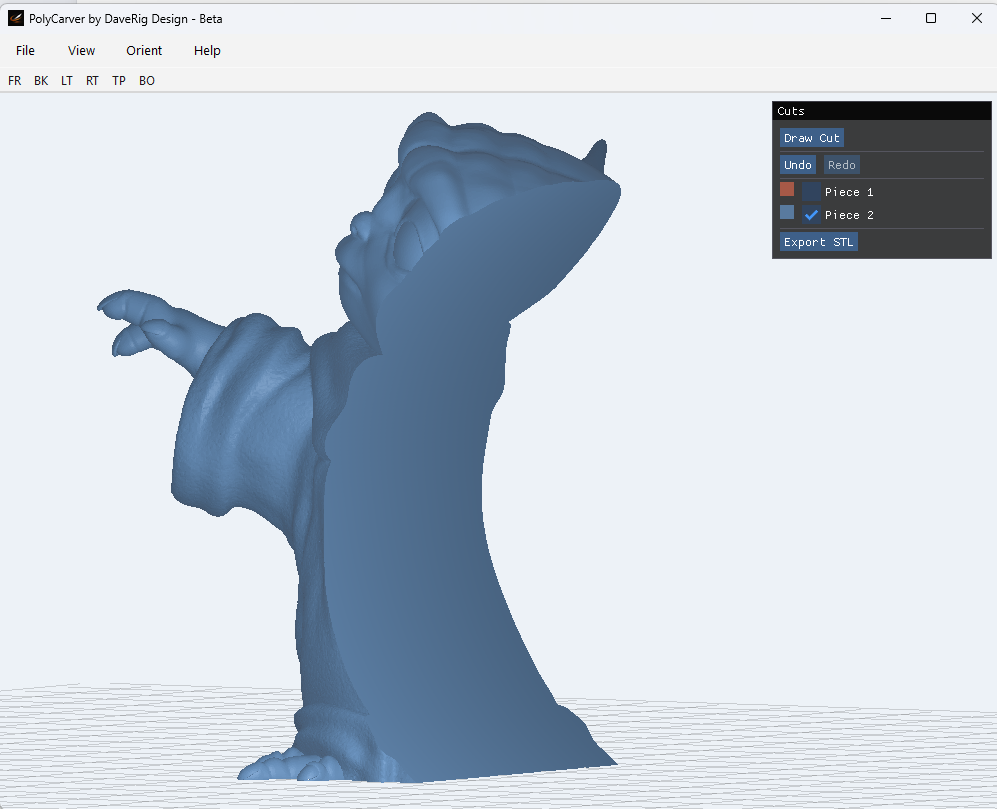Switch to left view with LT
997x809 pixels.
click(x=67, y=81)
